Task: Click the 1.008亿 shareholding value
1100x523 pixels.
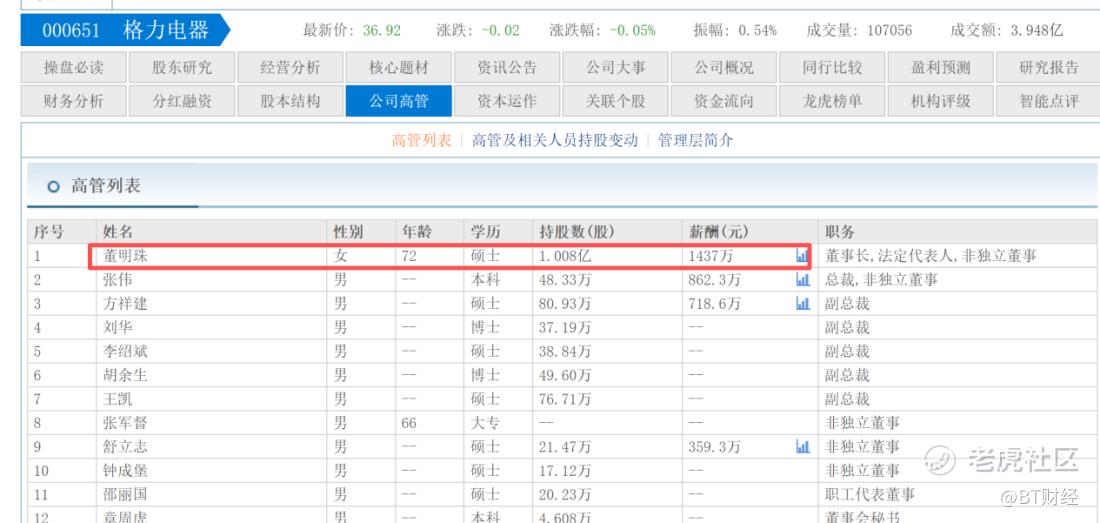Action: (565, 256)
